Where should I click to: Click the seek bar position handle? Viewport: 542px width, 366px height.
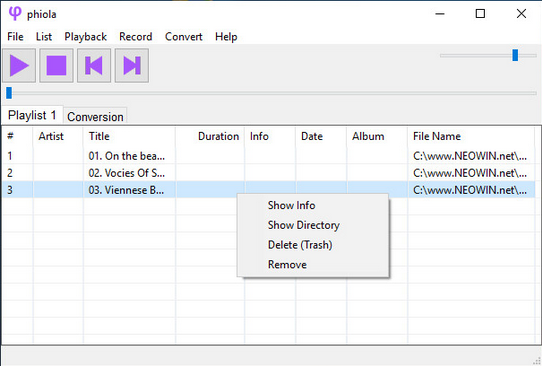[x=9, y=93]
